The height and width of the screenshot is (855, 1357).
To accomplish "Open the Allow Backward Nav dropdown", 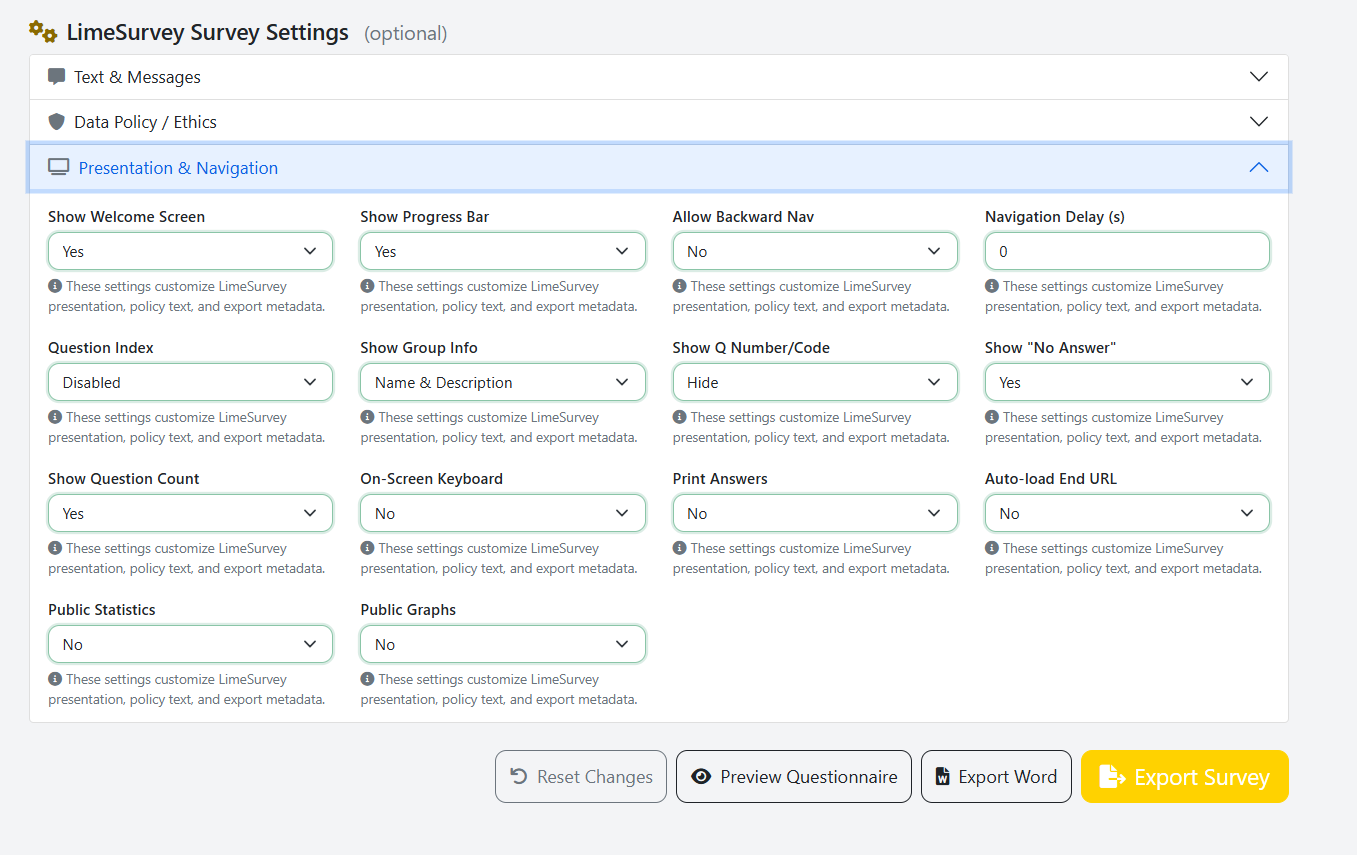I will coord(815,251).
